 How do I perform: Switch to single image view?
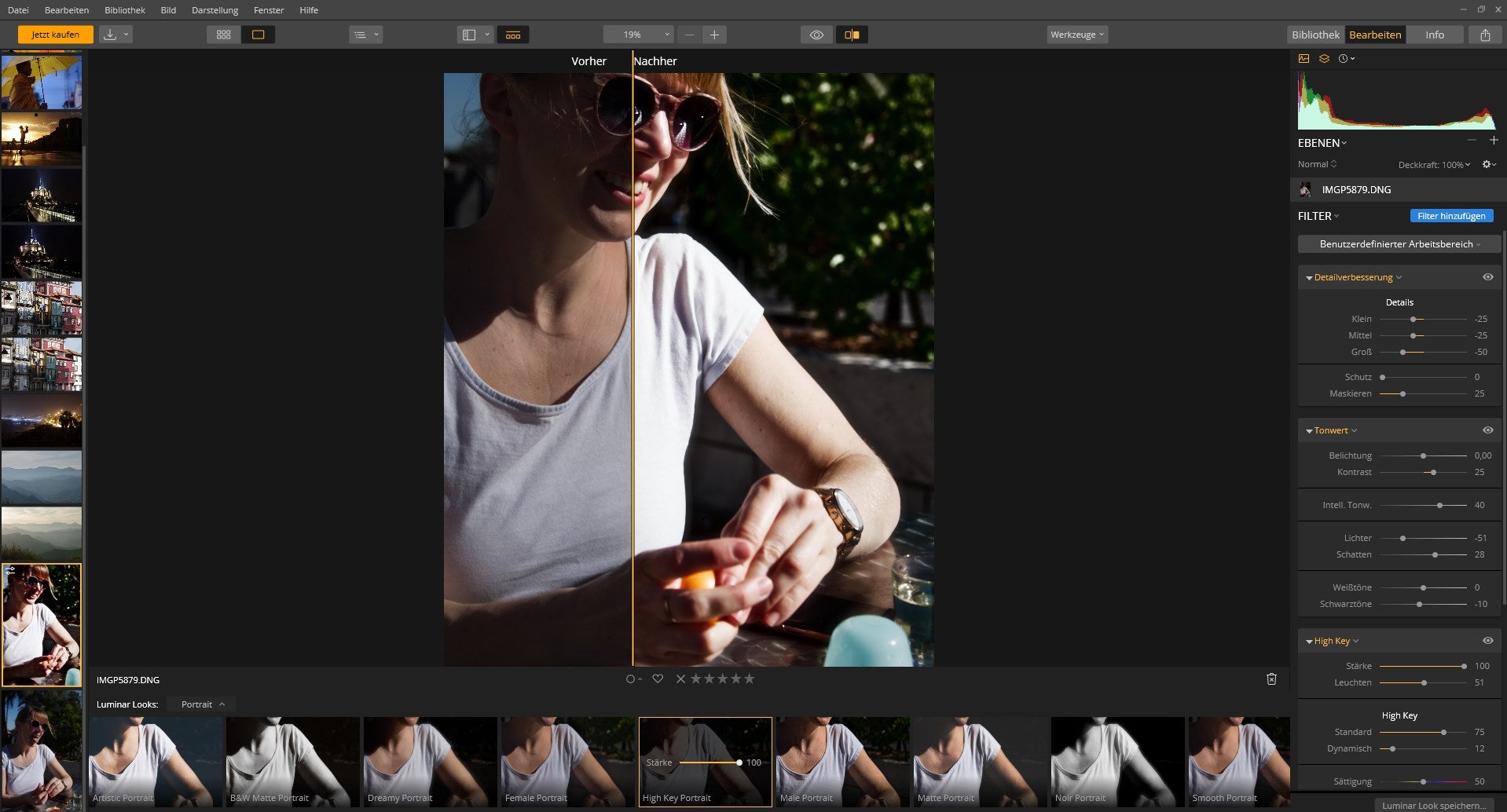point(258,35)
